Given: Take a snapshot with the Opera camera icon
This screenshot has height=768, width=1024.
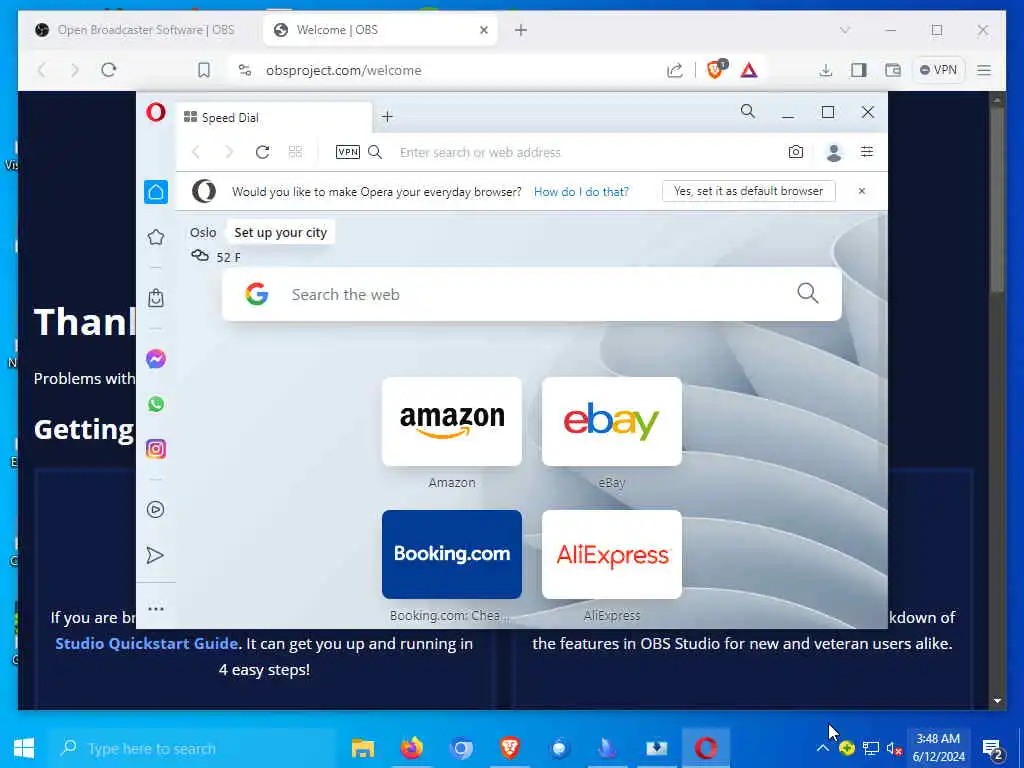Looking at the screenshot, I should pos(795,152).
